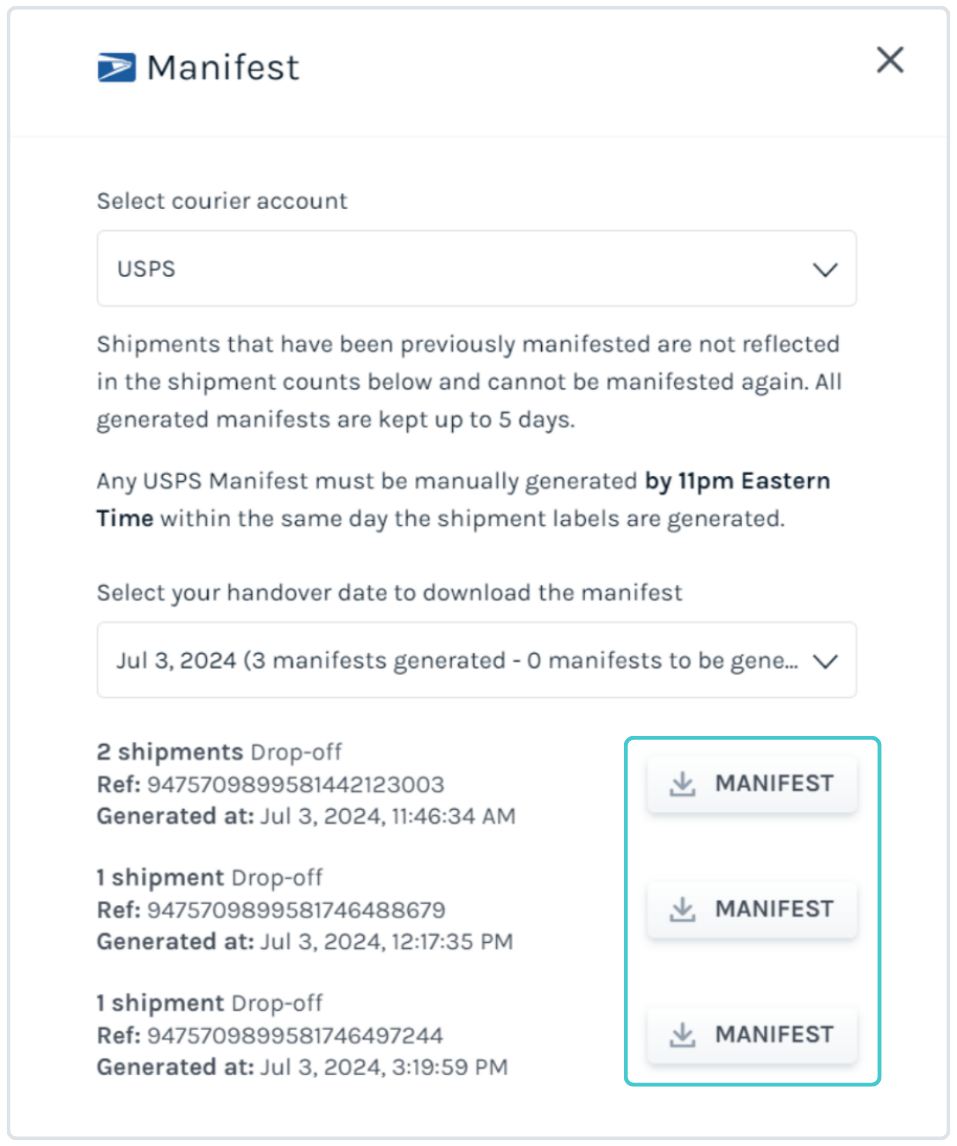Click the "Select your handover date" label
The image size is (957, 1146).
pos(389,592)
